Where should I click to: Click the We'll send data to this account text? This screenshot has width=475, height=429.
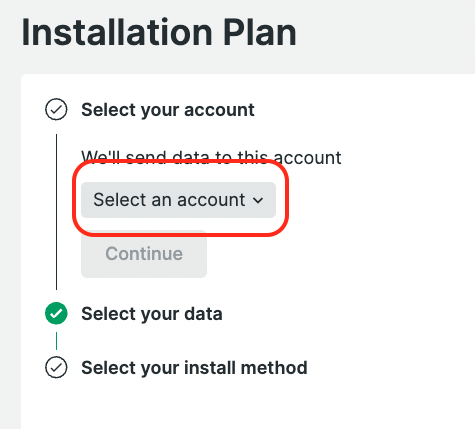coord(211,157)
